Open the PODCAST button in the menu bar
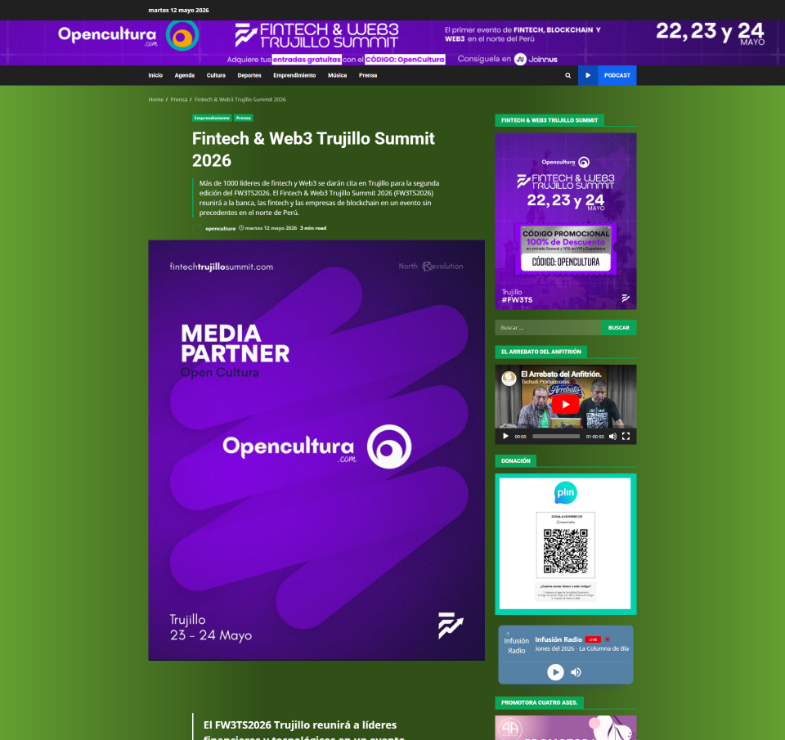This screenshot has width=785, height=740. pyautogui.click(x=617, y=76)
